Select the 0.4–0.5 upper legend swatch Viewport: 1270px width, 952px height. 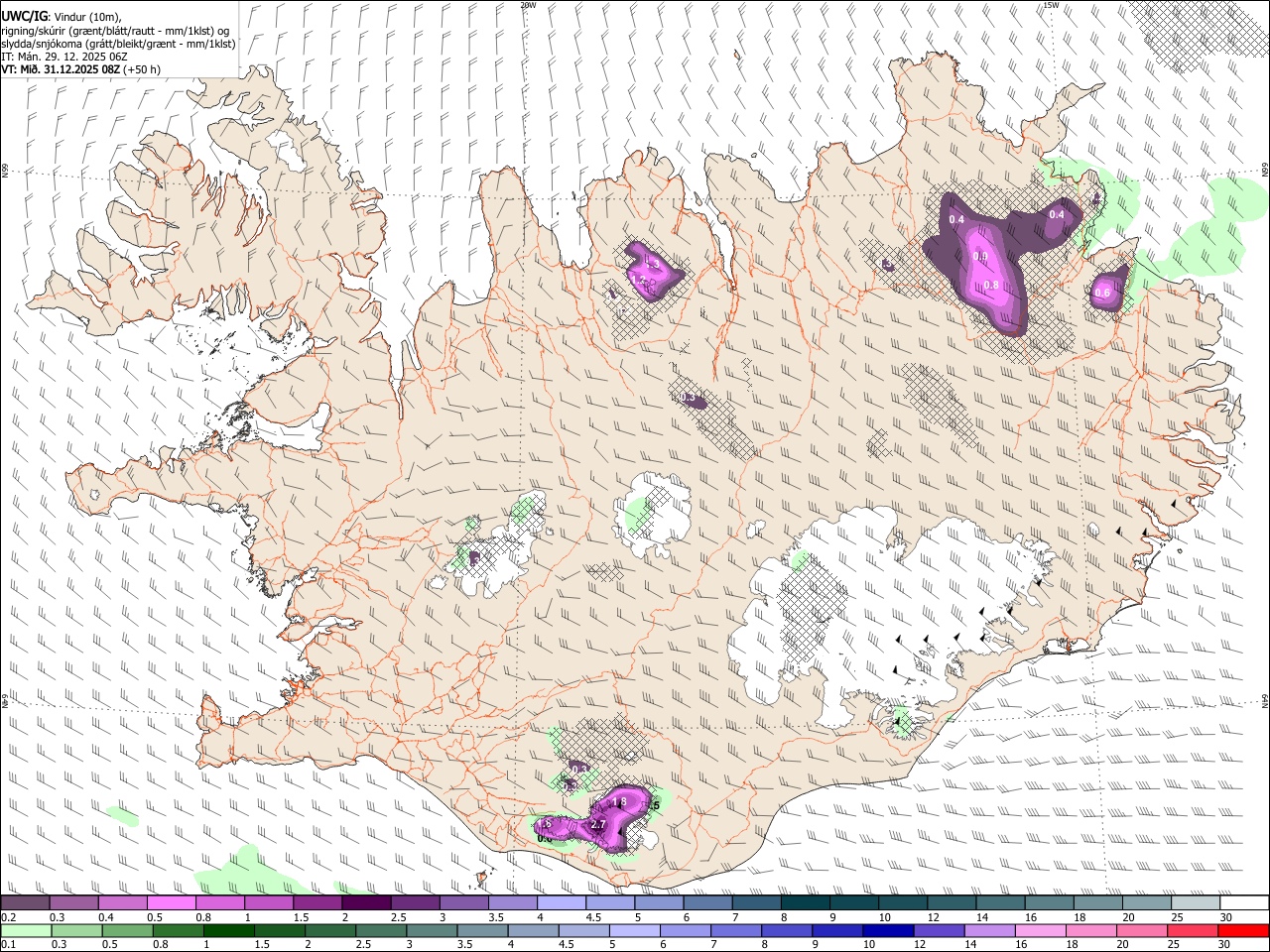tap(123, 902)
